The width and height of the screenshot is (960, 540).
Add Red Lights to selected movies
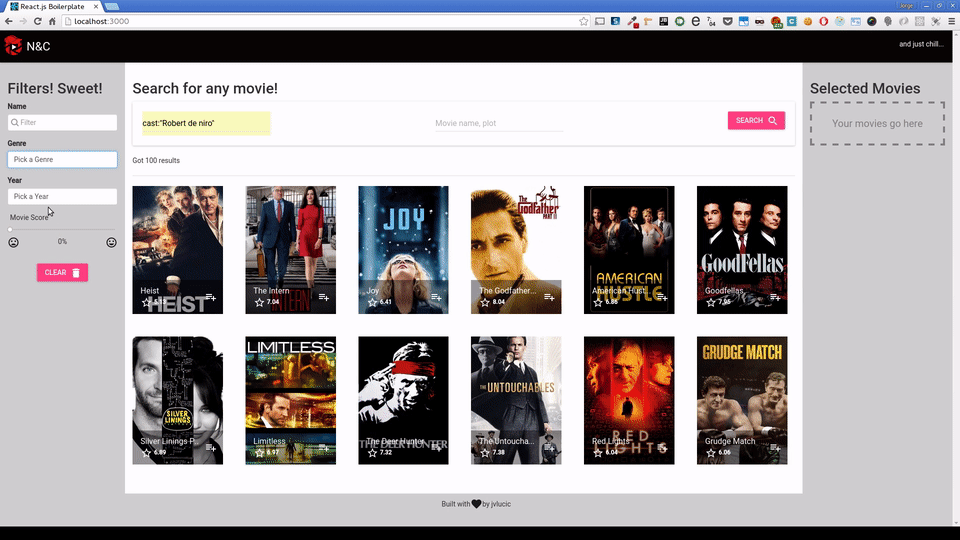point(662,448)
